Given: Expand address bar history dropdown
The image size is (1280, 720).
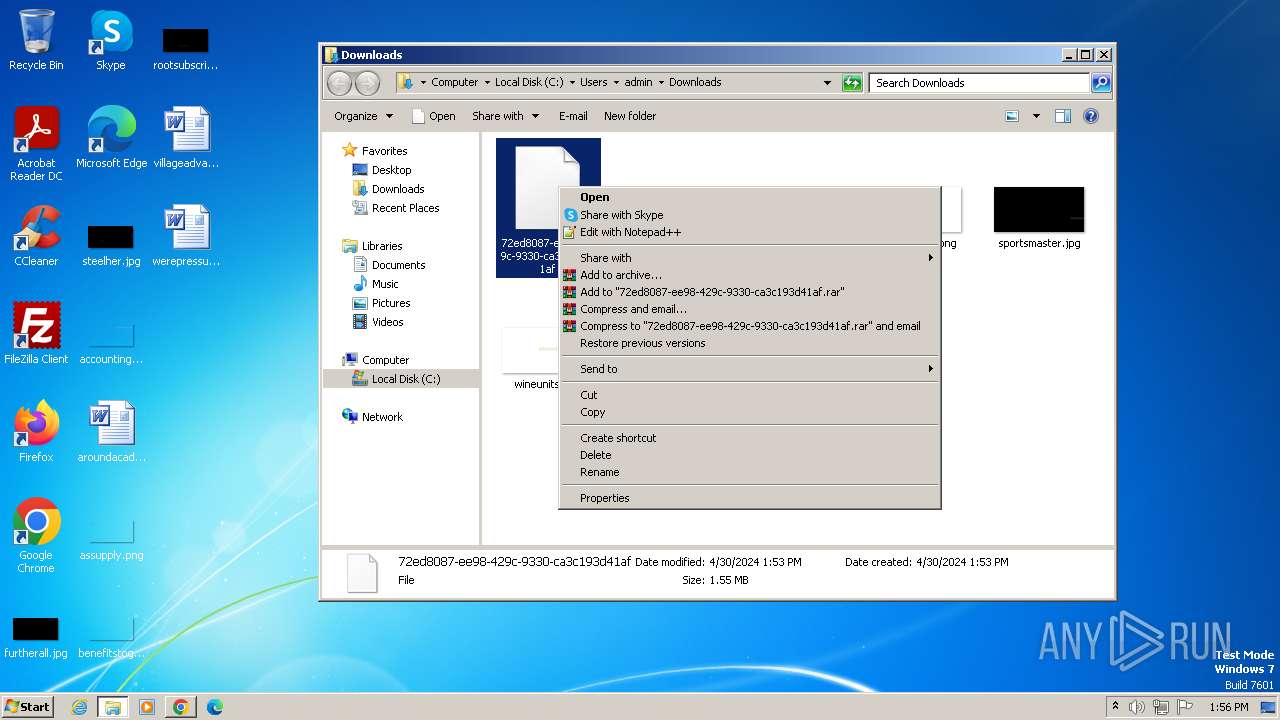Looking at the screenshot, I should click(827, 83).
